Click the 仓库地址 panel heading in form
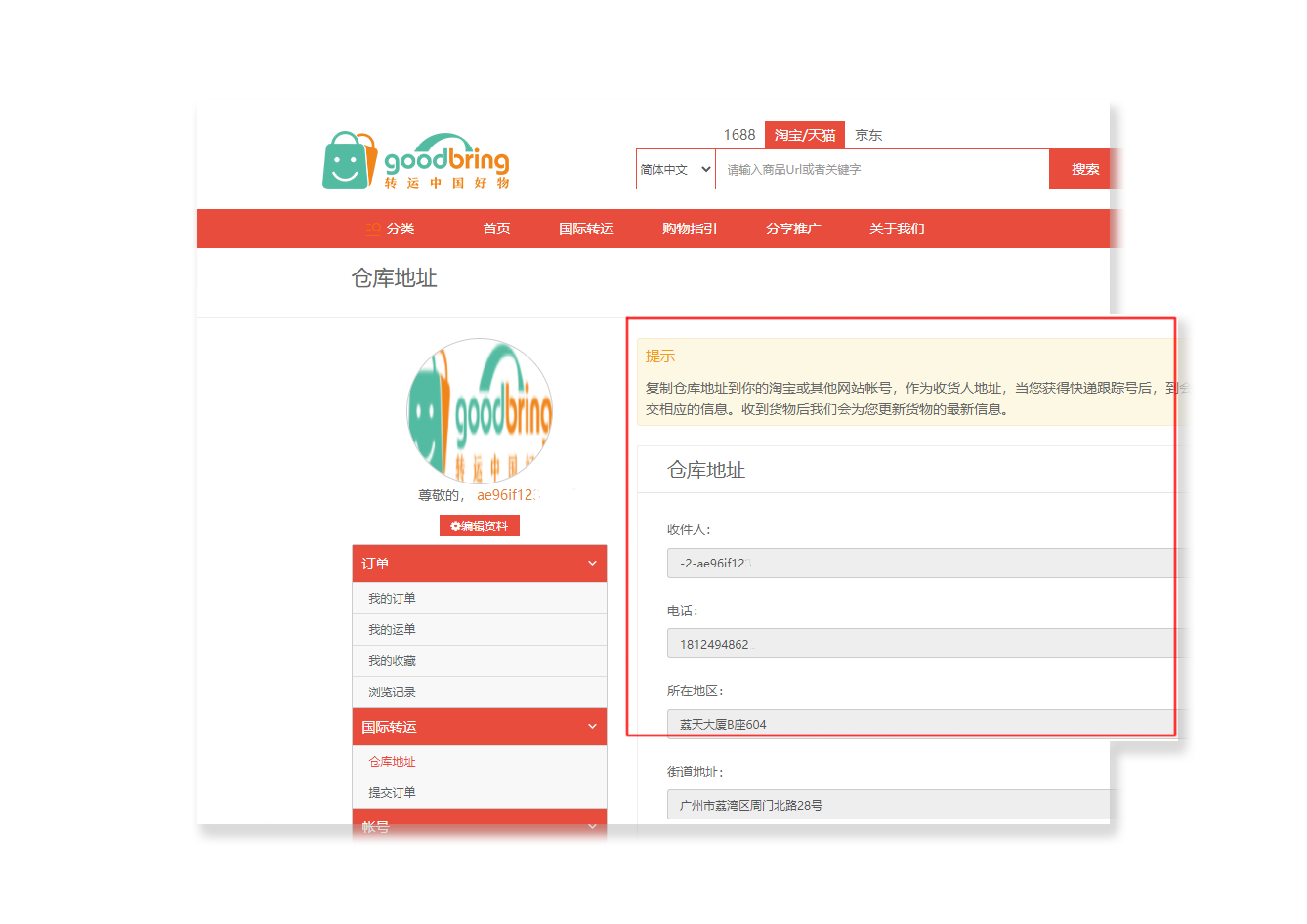 point(706,470)
